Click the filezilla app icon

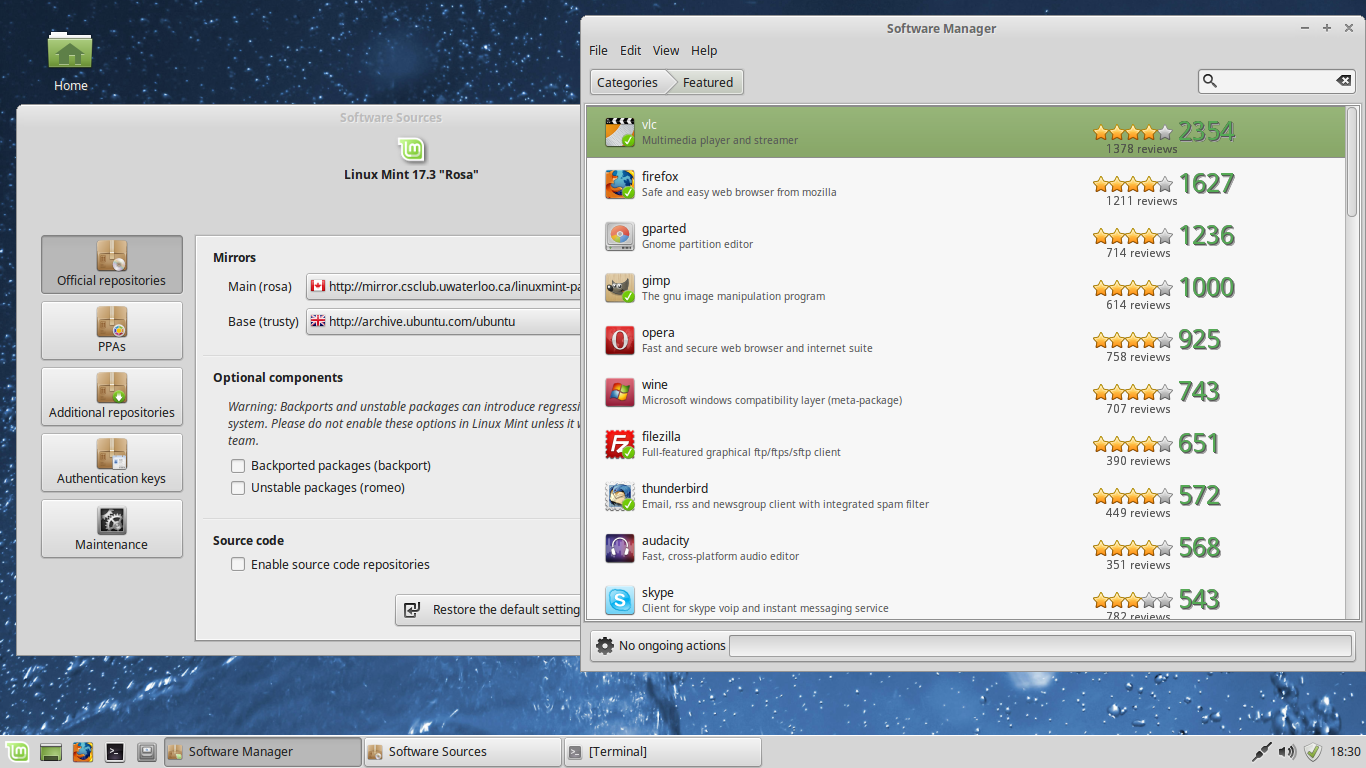(x=620, y=444)
